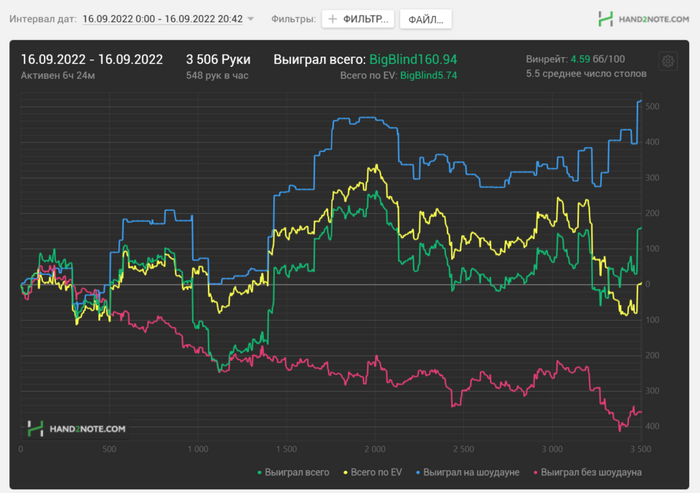Click the Hand2Note watermark logo inside the chart
This screenshot has height=493, width=700.
point(76,429)
